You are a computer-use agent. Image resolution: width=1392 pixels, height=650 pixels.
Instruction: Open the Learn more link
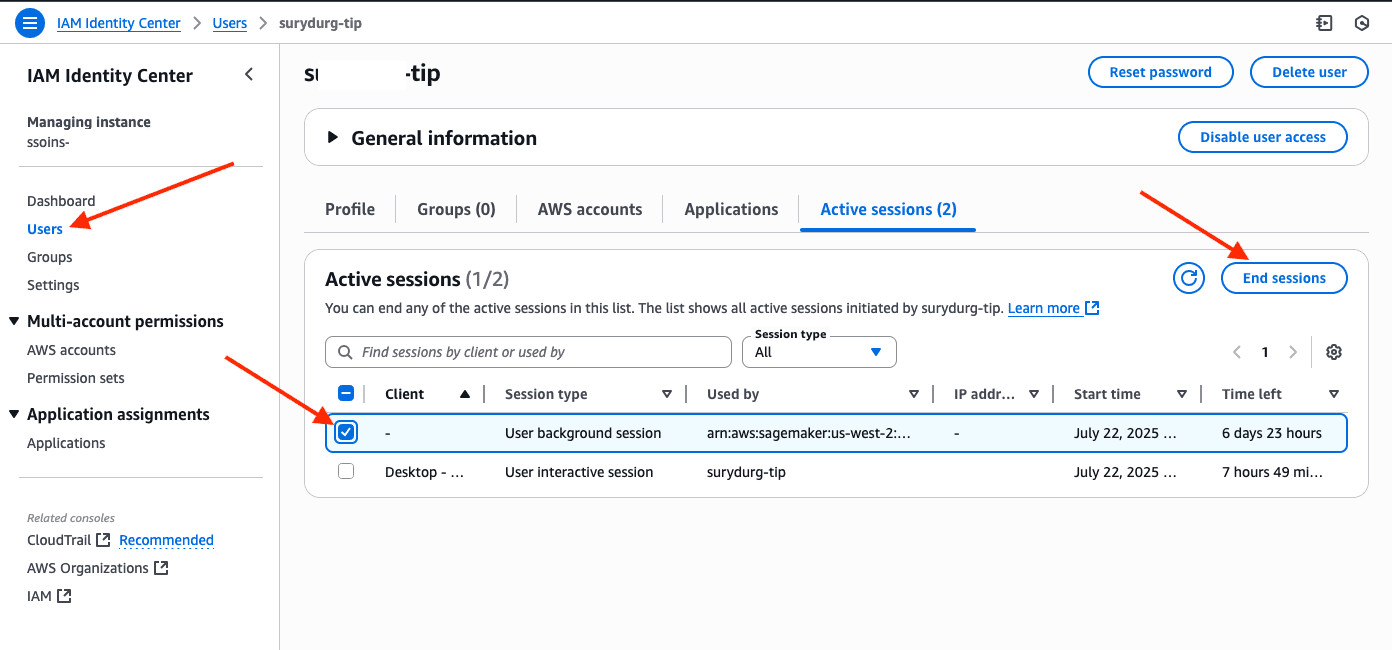[1044, 308]
